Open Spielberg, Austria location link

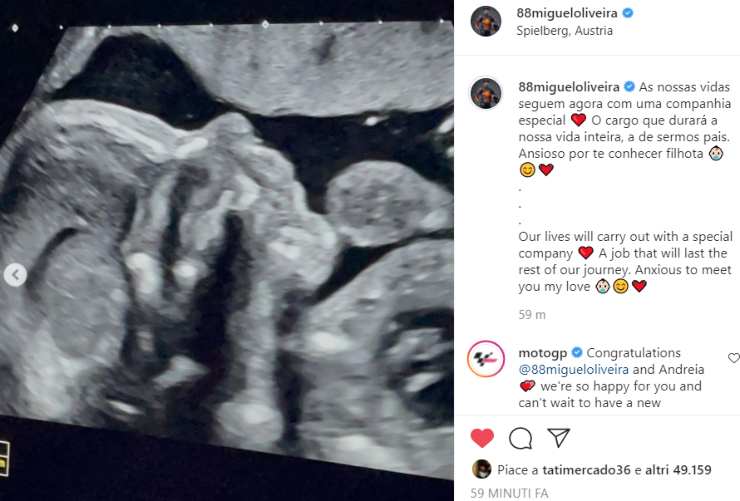click(564, 31)
